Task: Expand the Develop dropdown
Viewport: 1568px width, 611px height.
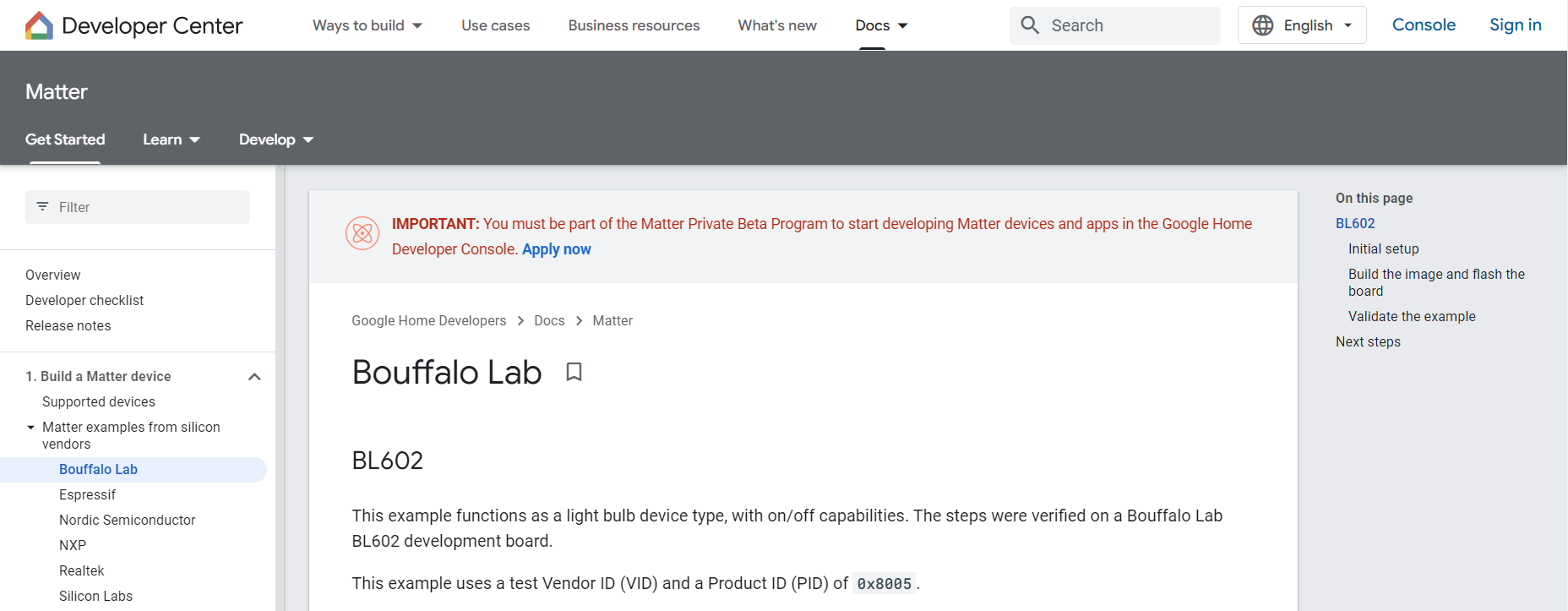Action: click(276, 139)
